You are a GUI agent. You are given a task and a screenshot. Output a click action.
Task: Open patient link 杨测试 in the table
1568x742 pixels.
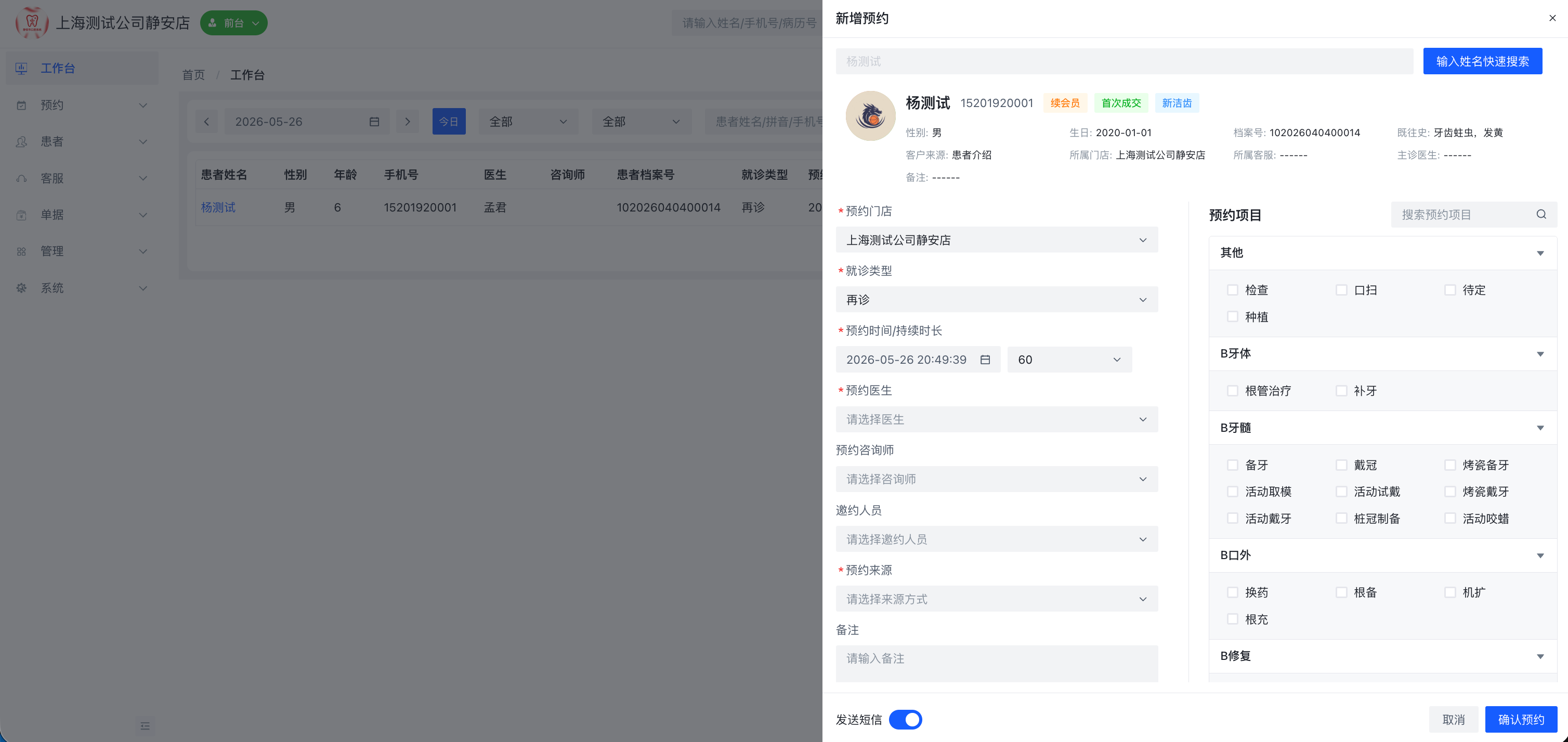coord(218,207)
